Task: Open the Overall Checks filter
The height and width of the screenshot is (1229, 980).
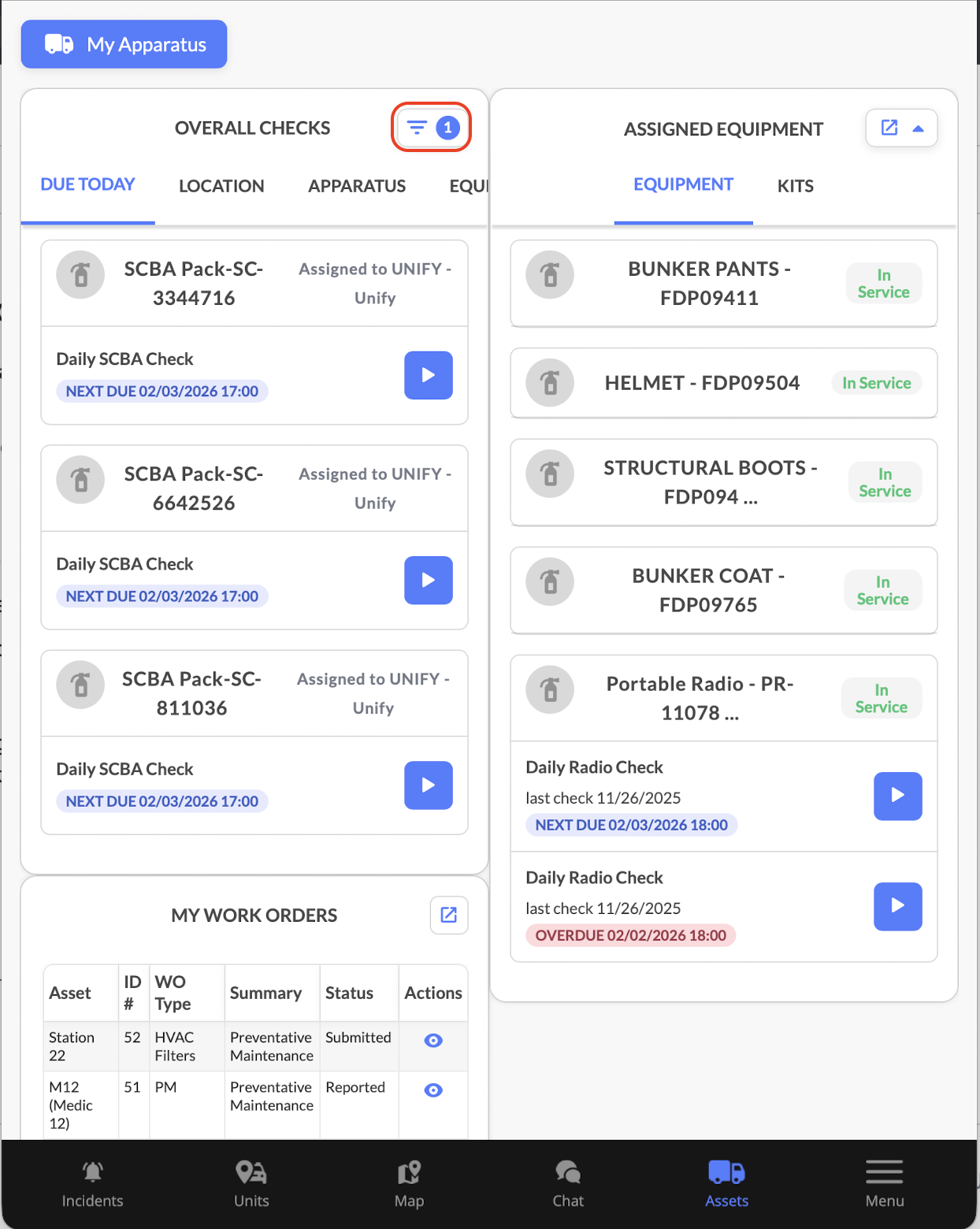Action: (x=431, y=127)
